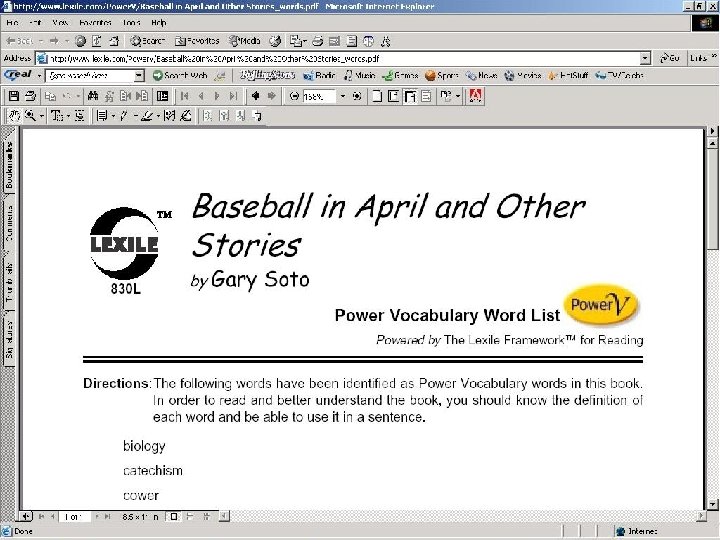The height and width of the screenshot is (540, 720).
Task: Select the Pencil markup tool
Action: pos(124,115)
